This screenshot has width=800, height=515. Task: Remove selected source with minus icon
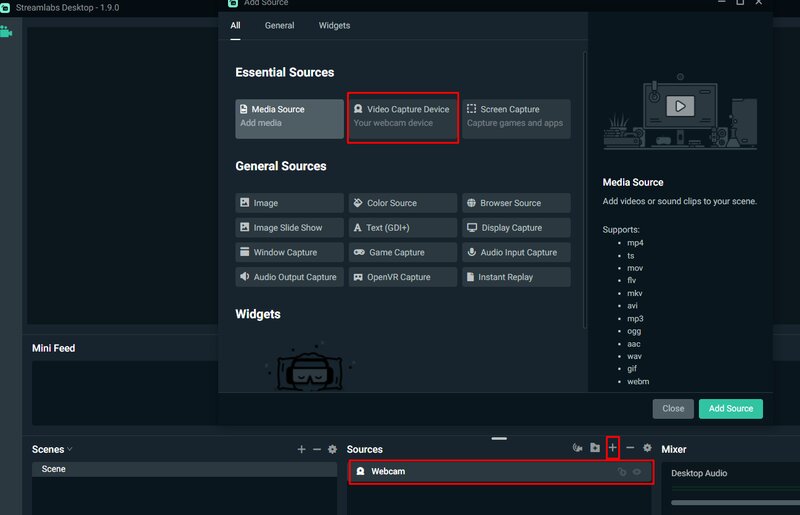click(x=630, y=448)
